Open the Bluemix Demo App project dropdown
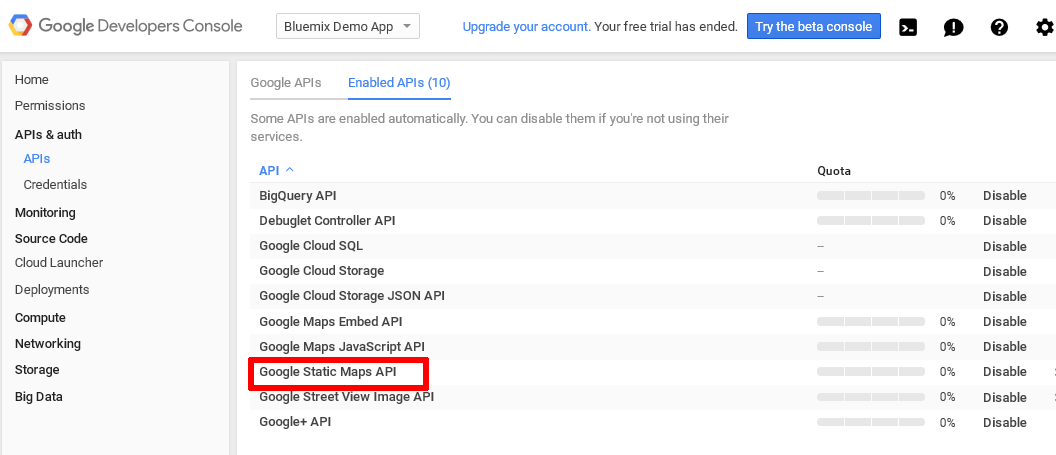This screenshot has height=455, width=1056. coord(348,27)
